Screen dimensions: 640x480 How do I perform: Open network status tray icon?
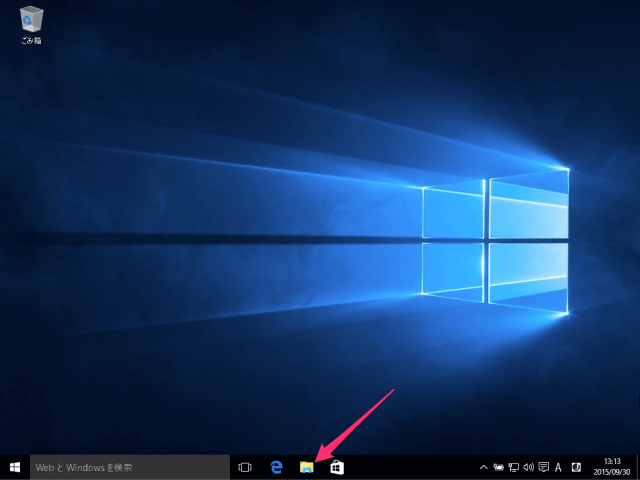pos(513,467)
